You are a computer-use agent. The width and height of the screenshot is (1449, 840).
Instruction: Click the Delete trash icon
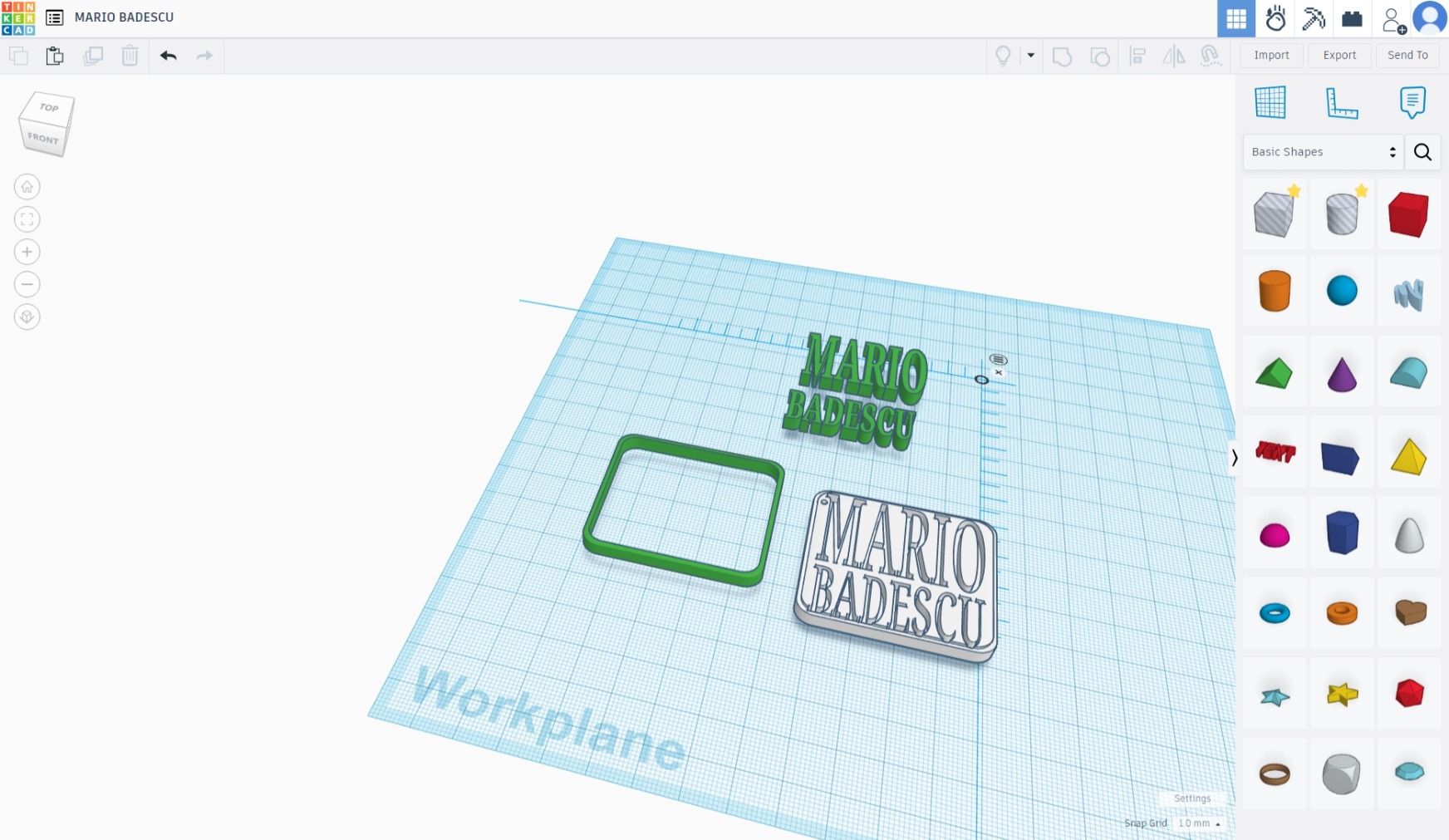tap(130, 56)
